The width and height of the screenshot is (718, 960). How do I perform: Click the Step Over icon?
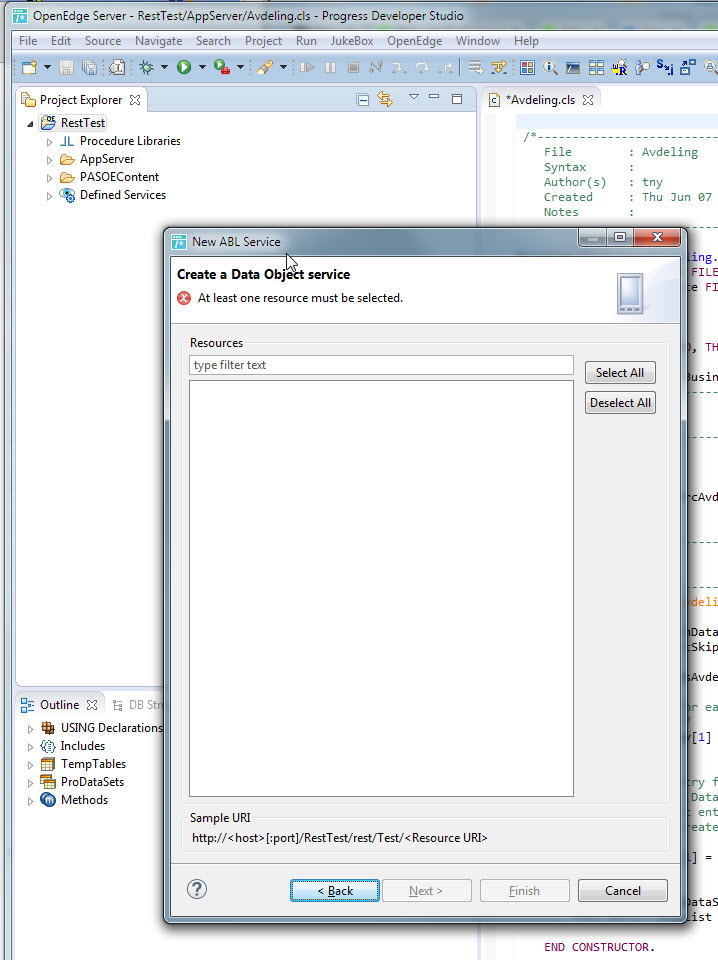[422, 67]
